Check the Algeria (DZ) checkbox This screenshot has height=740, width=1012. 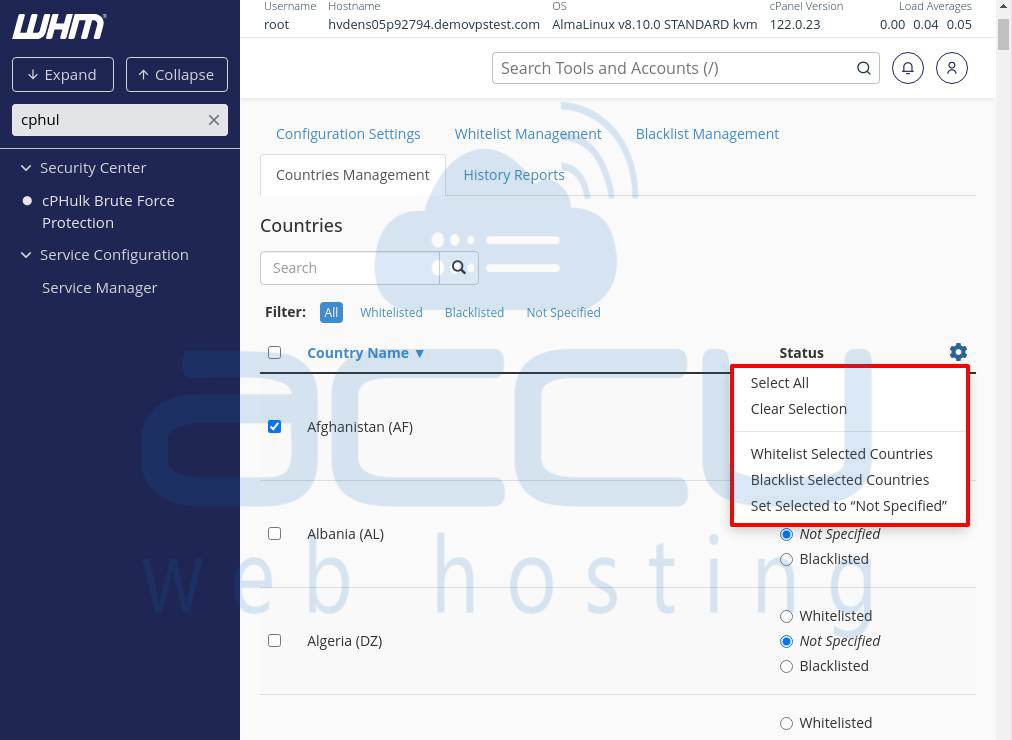point(274,641)
